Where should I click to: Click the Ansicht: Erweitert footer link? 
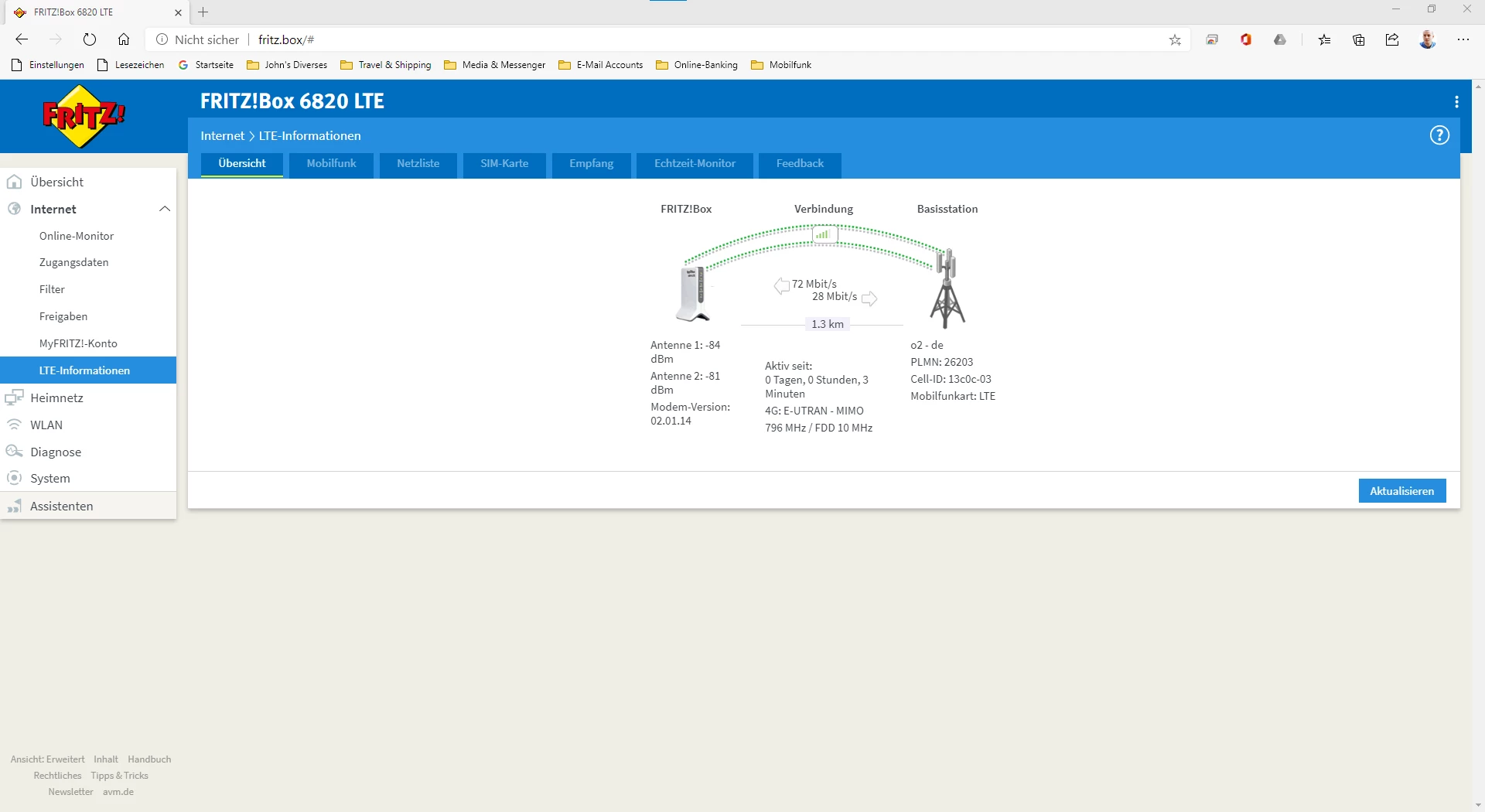tap(48, 759)
